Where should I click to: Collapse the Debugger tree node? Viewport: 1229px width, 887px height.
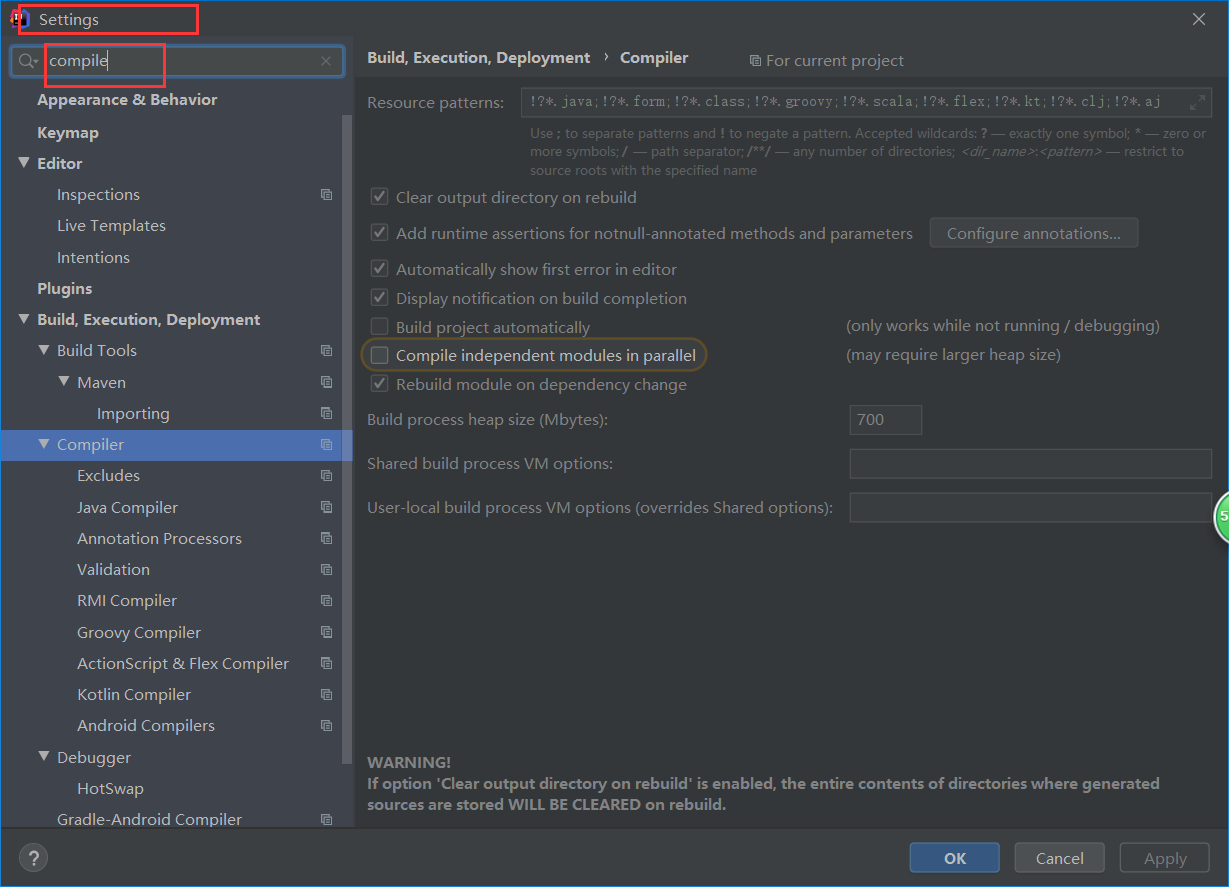(44, 757)
